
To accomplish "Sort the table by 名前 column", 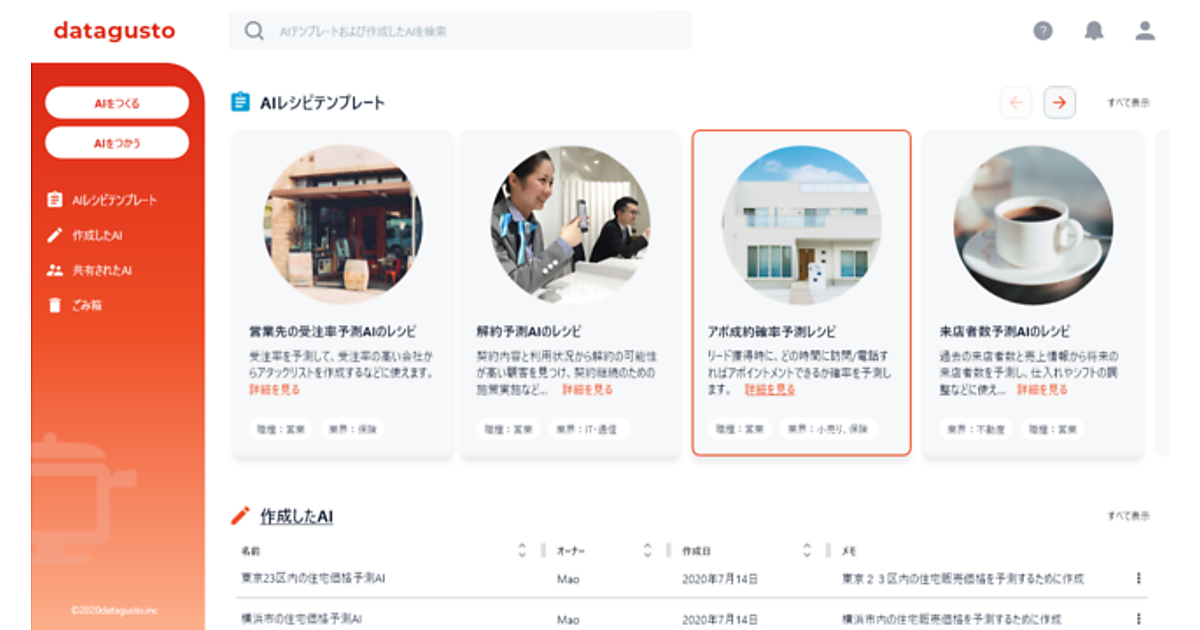I will 522,551.
